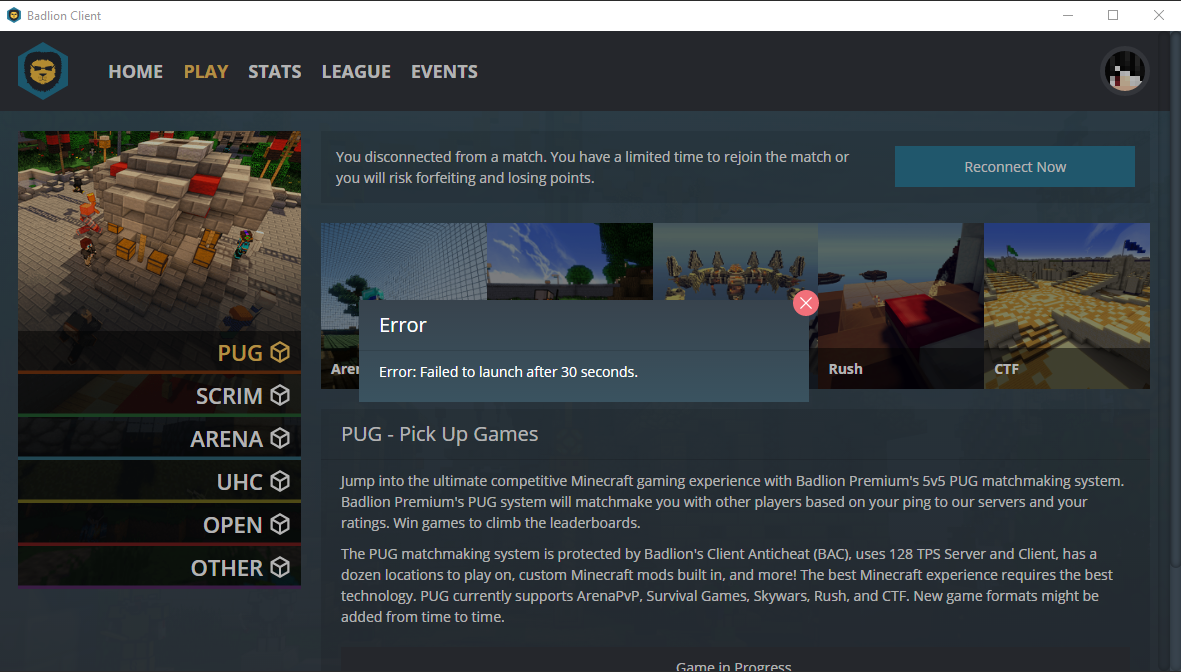Switch to the LEAGUE tab

356,72
